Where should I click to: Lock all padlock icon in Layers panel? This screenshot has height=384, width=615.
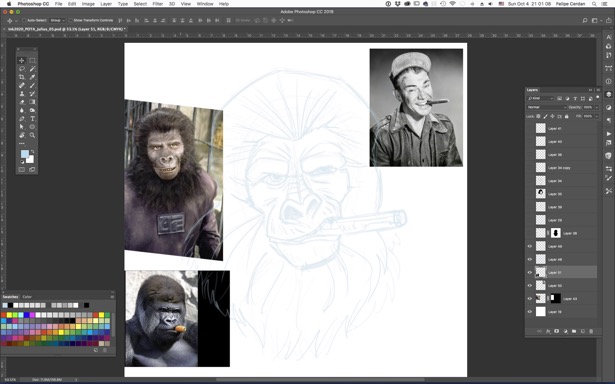coord(566,116)
